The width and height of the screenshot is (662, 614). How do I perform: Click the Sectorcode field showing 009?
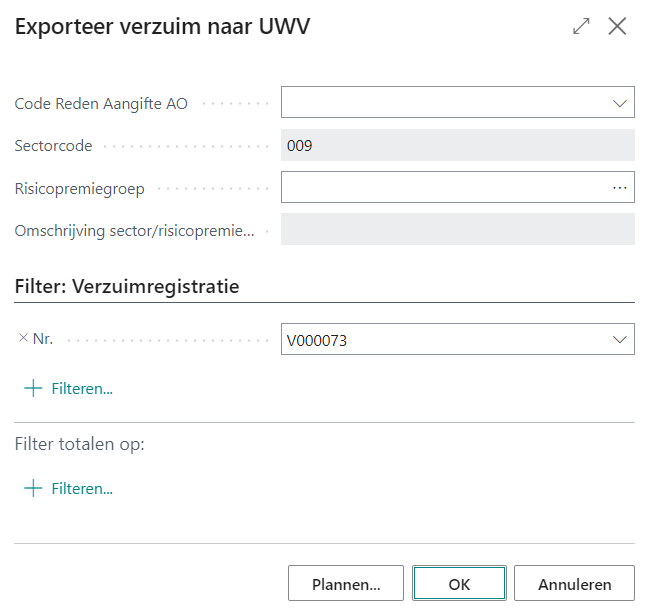click(458, 146)
